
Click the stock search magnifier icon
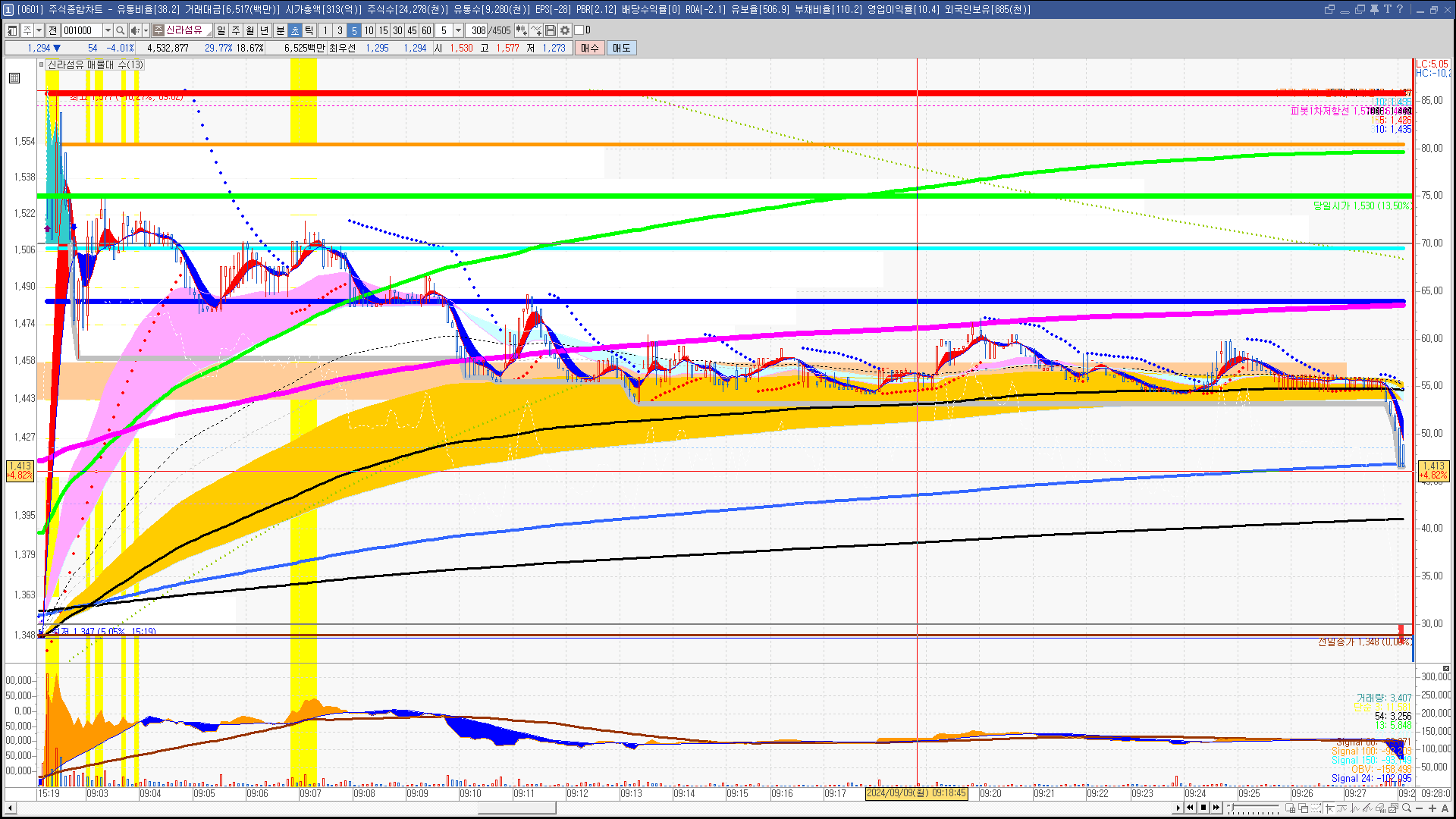point(121,30)
